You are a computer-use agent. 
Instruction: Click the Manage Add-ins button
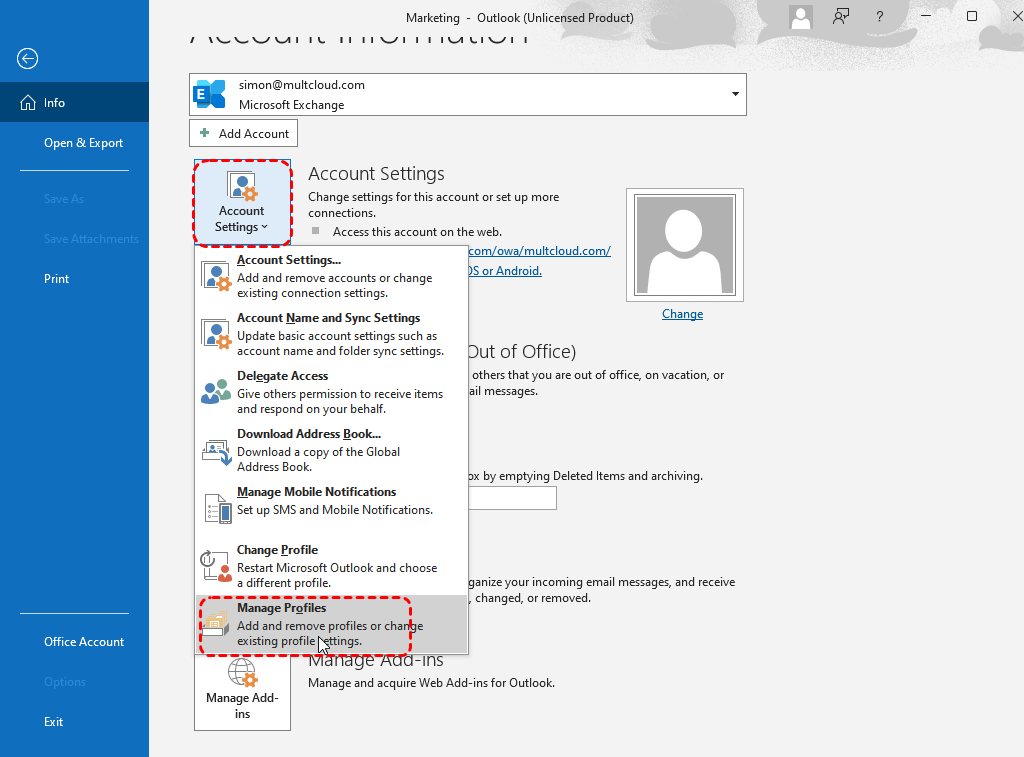tap(242, 692)
